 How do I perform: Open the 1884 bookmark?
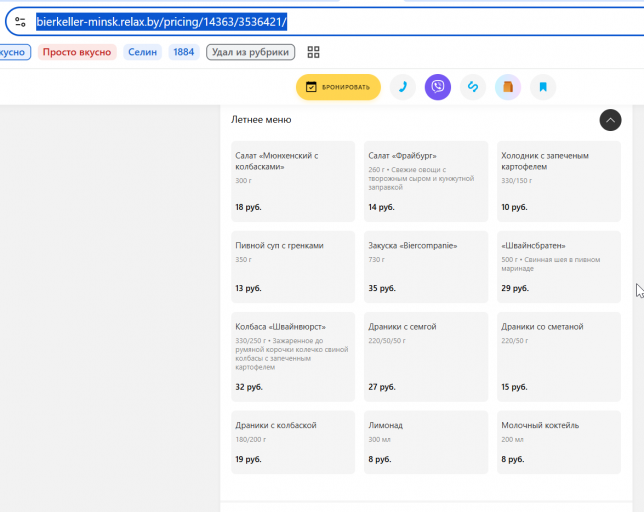point(184,52)
